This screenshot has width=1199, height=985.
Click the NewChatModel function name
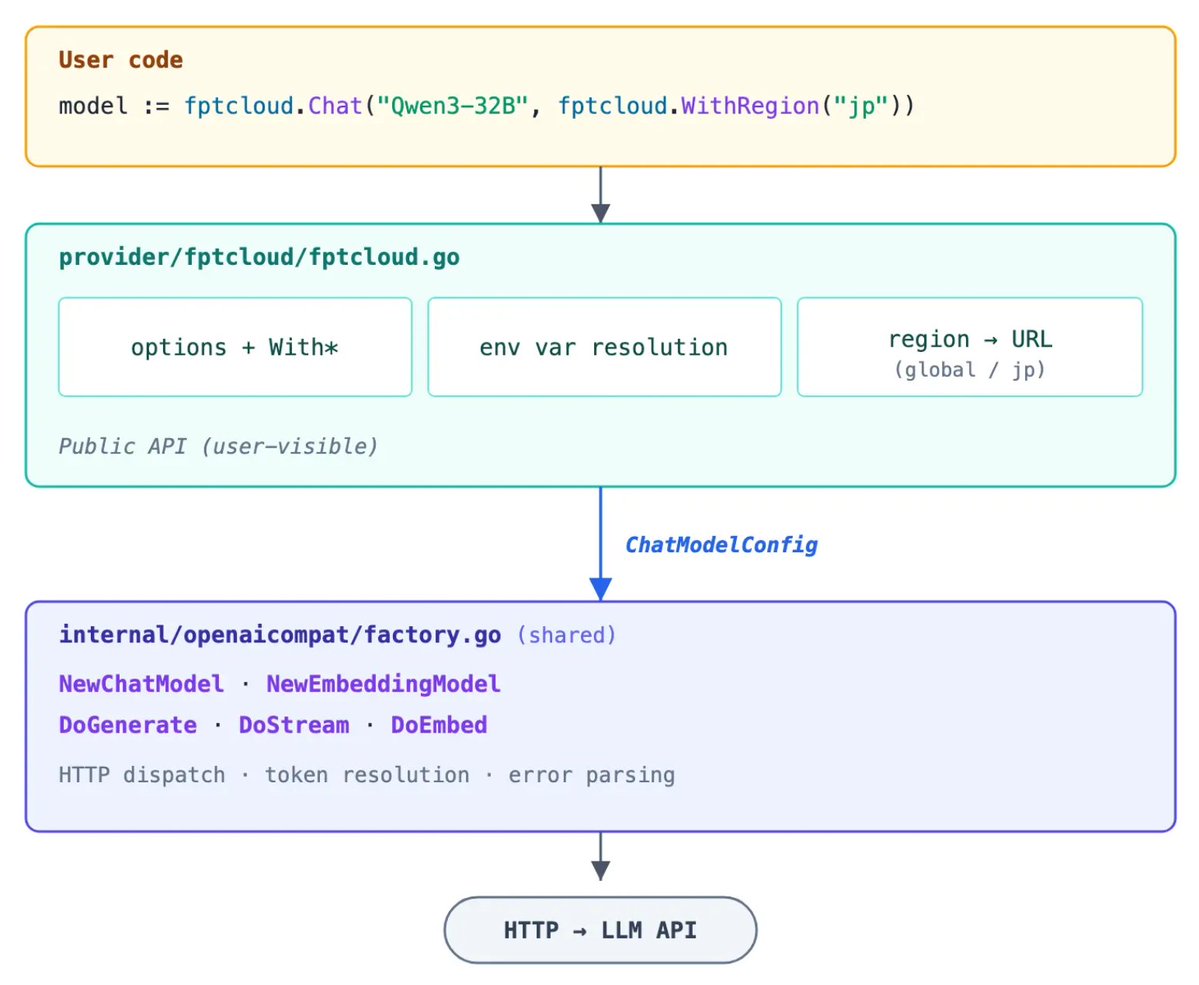point(141,684)
